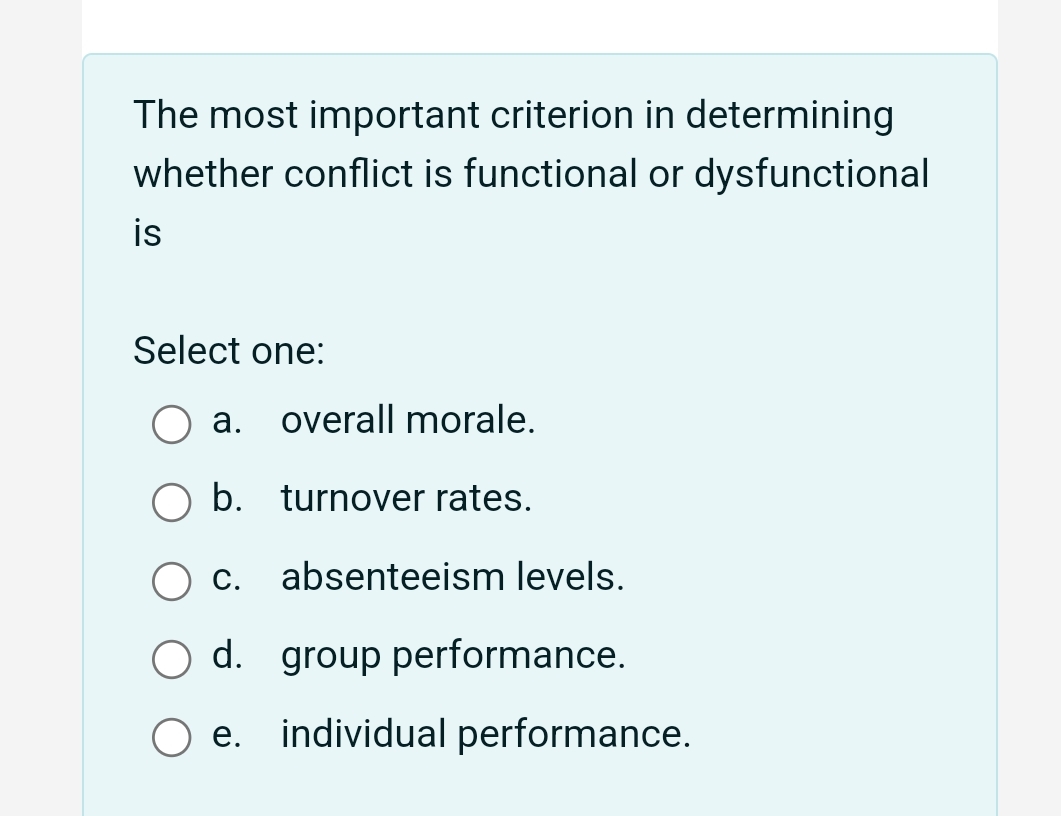Click the option label 'e.'
Image resolution: width=1061 pixels, height=816 pixels.
(x=225, y=735)
